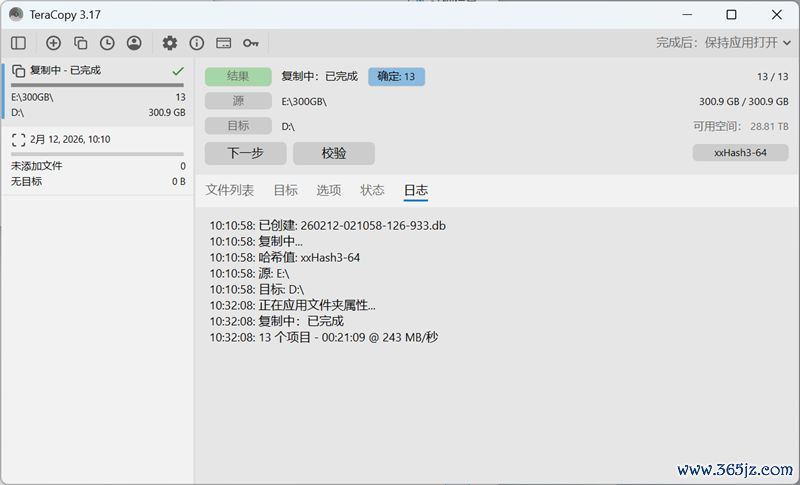The image size is (800, 485).
Task: Click the completed task progress bar
Action: click(x=97, y=85)
